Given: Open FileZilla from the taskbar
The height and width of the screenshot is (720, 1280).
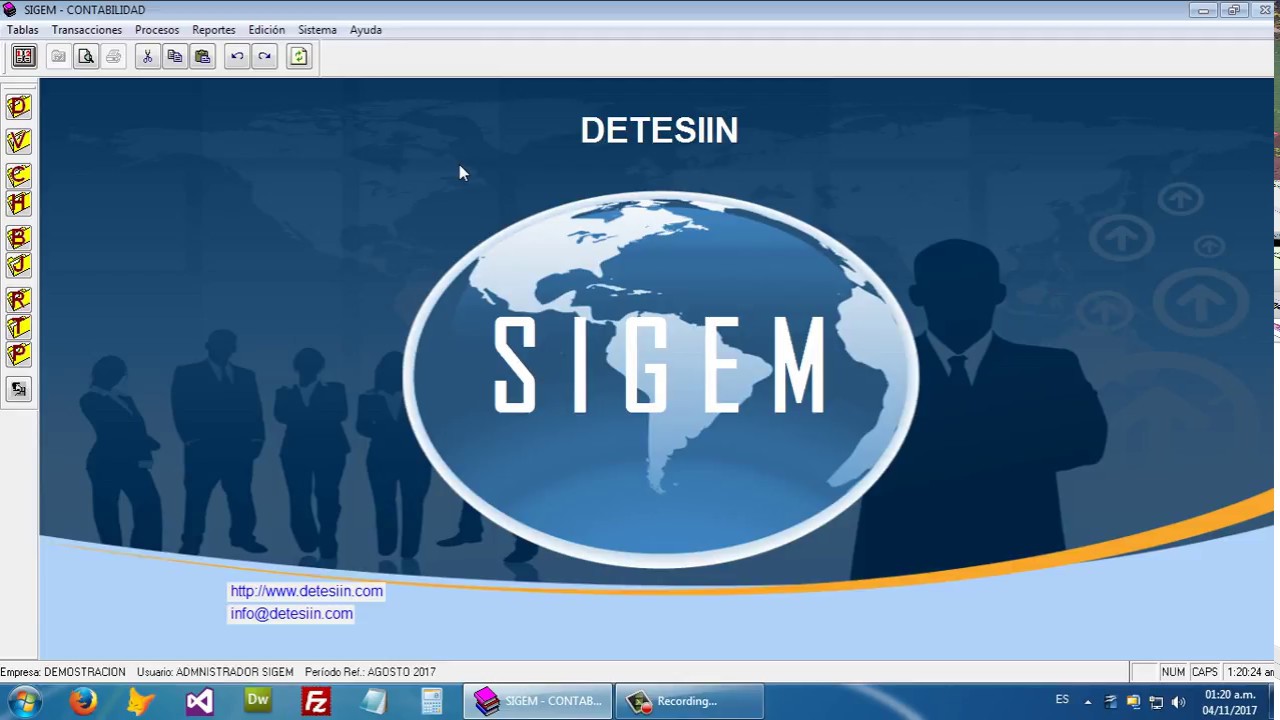Looking at the screenshot, I should pos(316,701).
